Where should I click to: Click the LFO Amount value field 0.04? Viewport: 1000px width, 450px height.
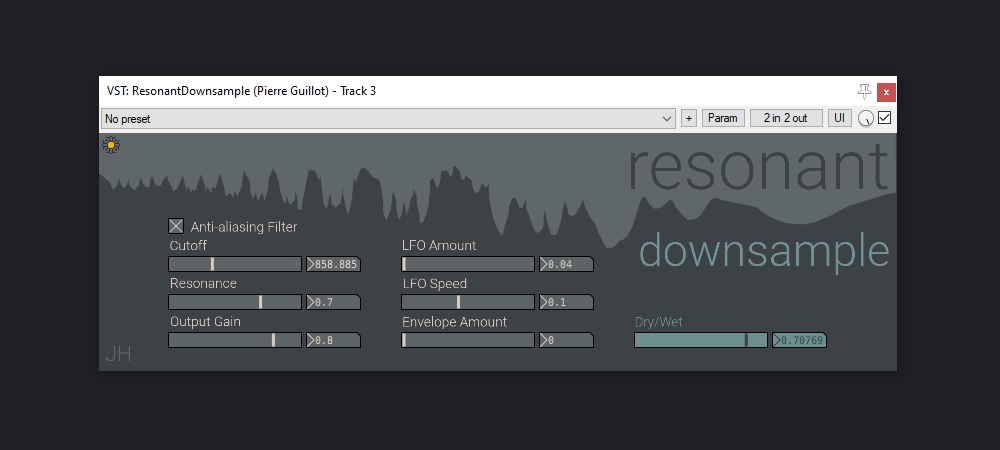pos(566,265)
